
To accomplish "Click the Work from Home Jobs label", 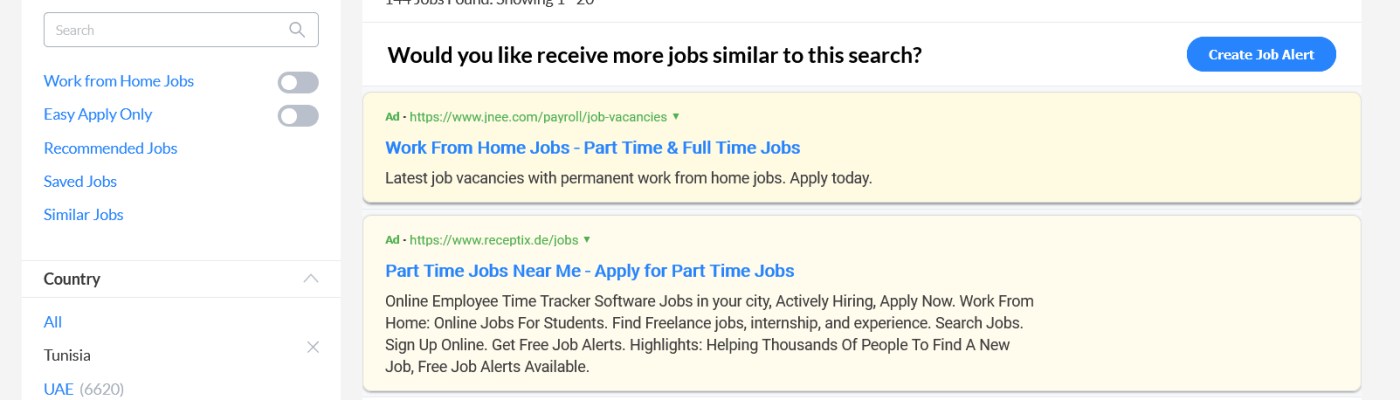I will [x=118, y=81].
